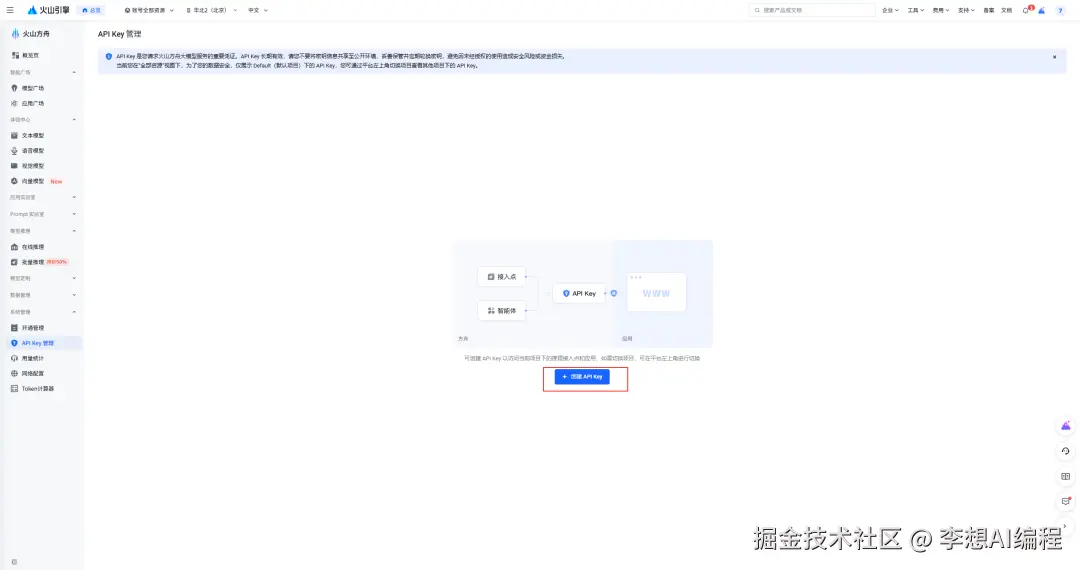
Task: Open 模型广场 in the sidebar
Action: (28, 88)
